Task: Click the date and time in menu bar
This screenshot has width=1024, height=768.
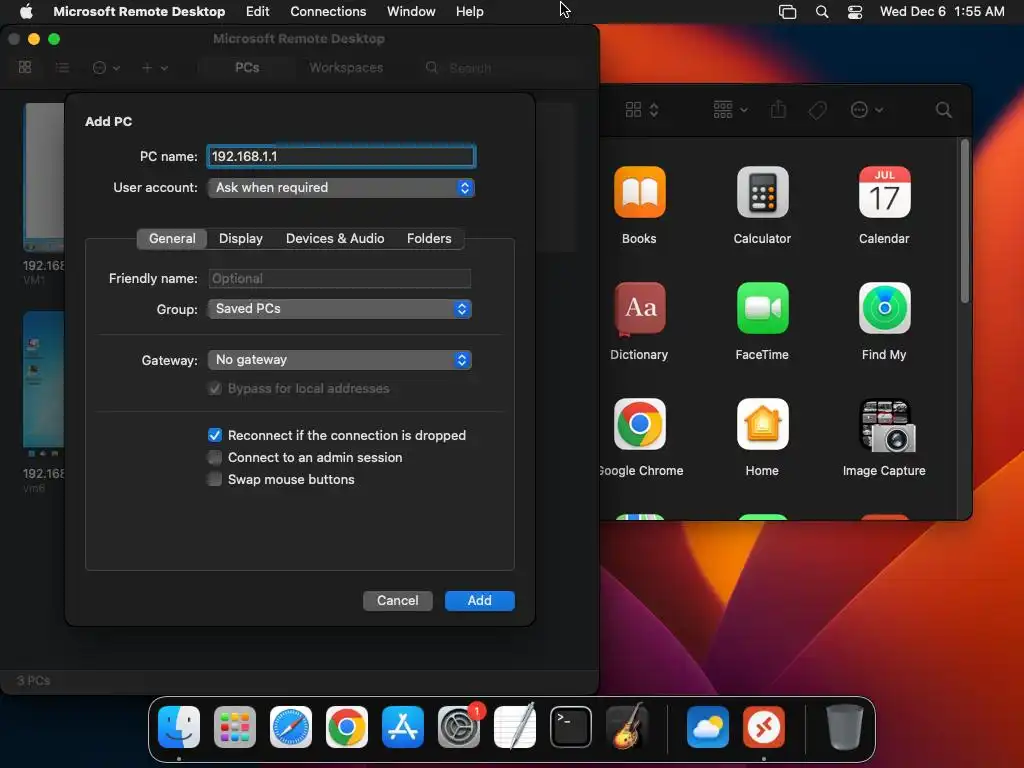Action: (x=942, y=12)
